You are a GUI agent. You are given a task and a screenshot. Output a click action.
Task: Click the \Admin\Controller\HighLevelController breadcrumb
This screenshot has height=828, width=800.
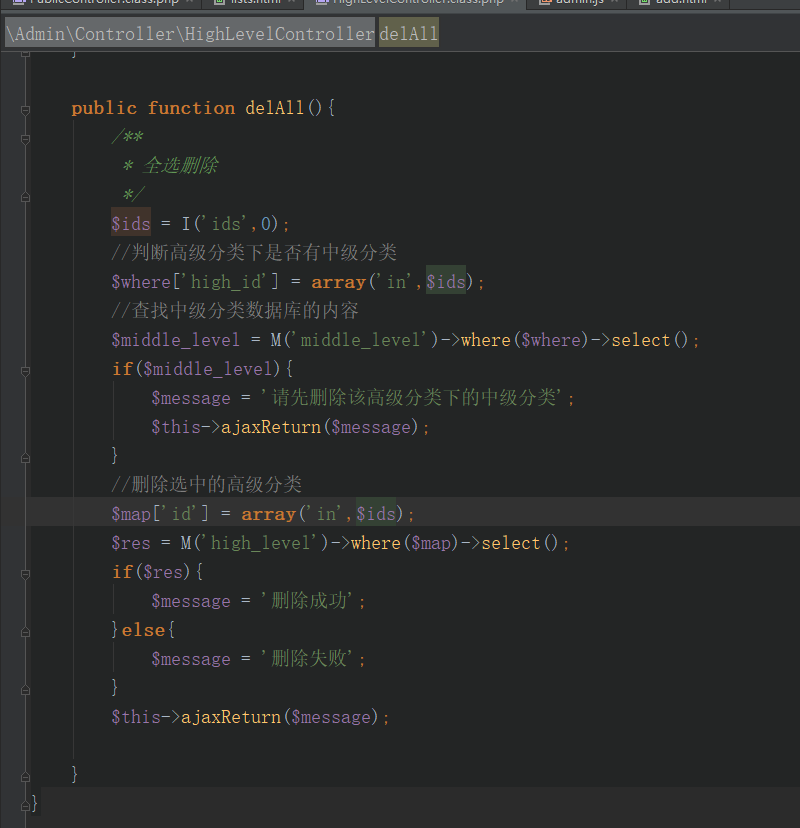click(x=190, y=34)
